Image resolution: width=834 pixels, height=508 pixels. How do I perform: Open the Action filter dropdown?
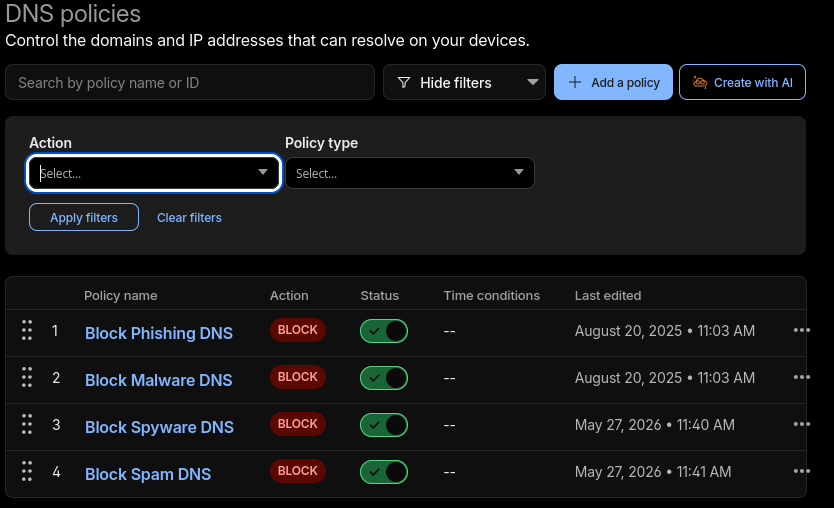click(x=154, y=173)
